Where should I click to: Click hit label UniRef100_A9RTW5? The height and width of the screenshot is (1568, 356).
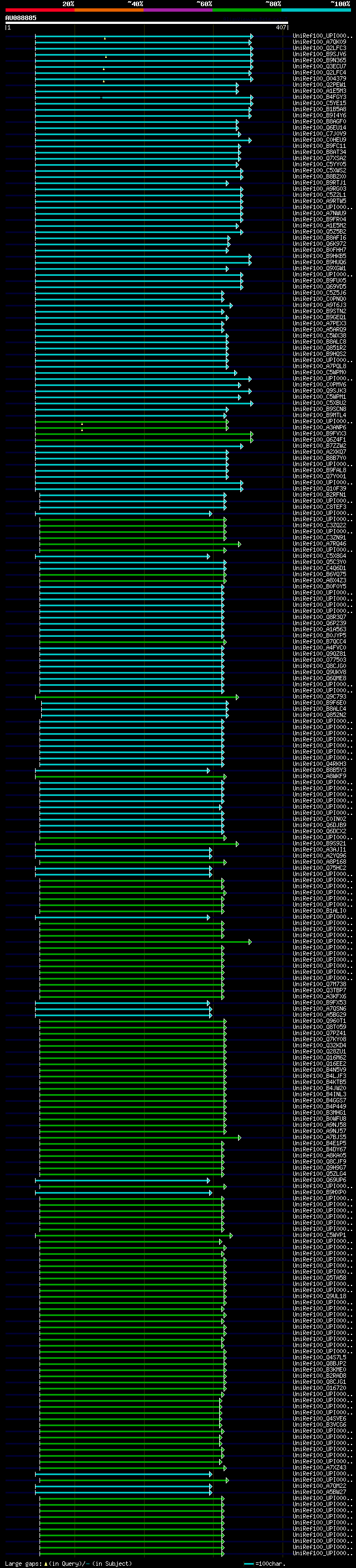pyautogui.click(x=319, y=201)
